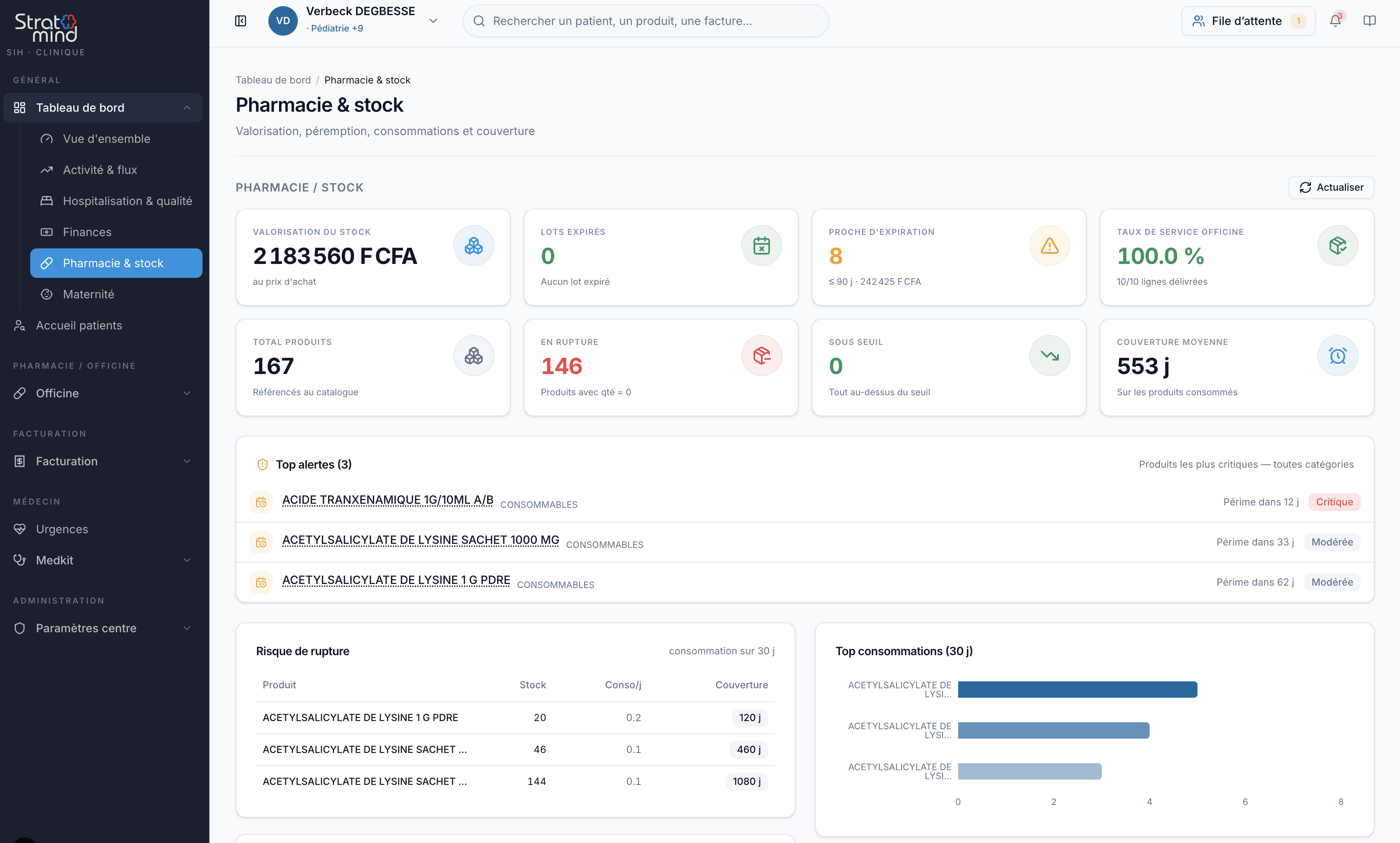The height and width of the screenshot is (843, 1400).
Task: Click the downward trend icon in Sous seuil
Action: [1049, 356]
